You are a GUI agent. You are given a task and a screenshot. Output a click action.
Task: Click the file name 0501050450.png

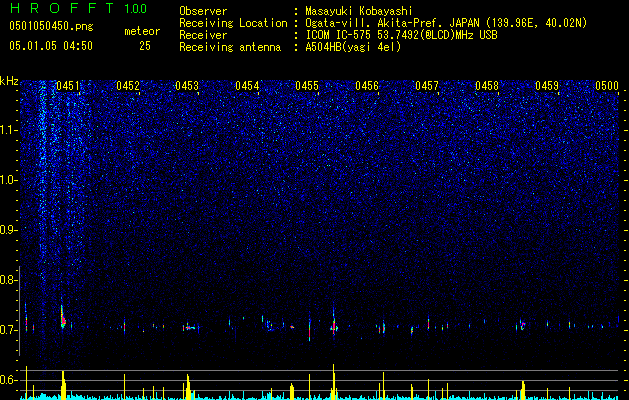coord(51,26)
